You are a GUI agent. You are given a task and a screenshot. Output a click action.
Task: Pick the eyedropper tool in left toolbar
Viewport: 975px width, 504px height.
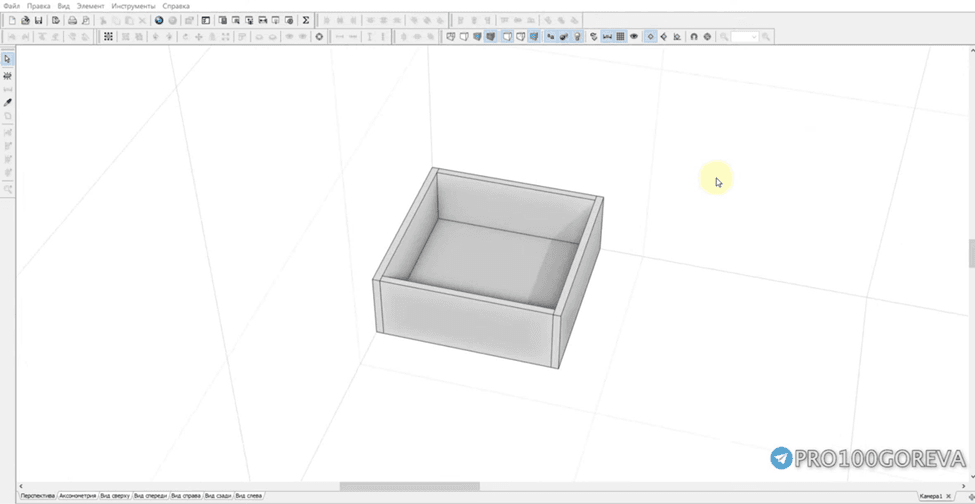pyautogui.click(x=7, y=103)
